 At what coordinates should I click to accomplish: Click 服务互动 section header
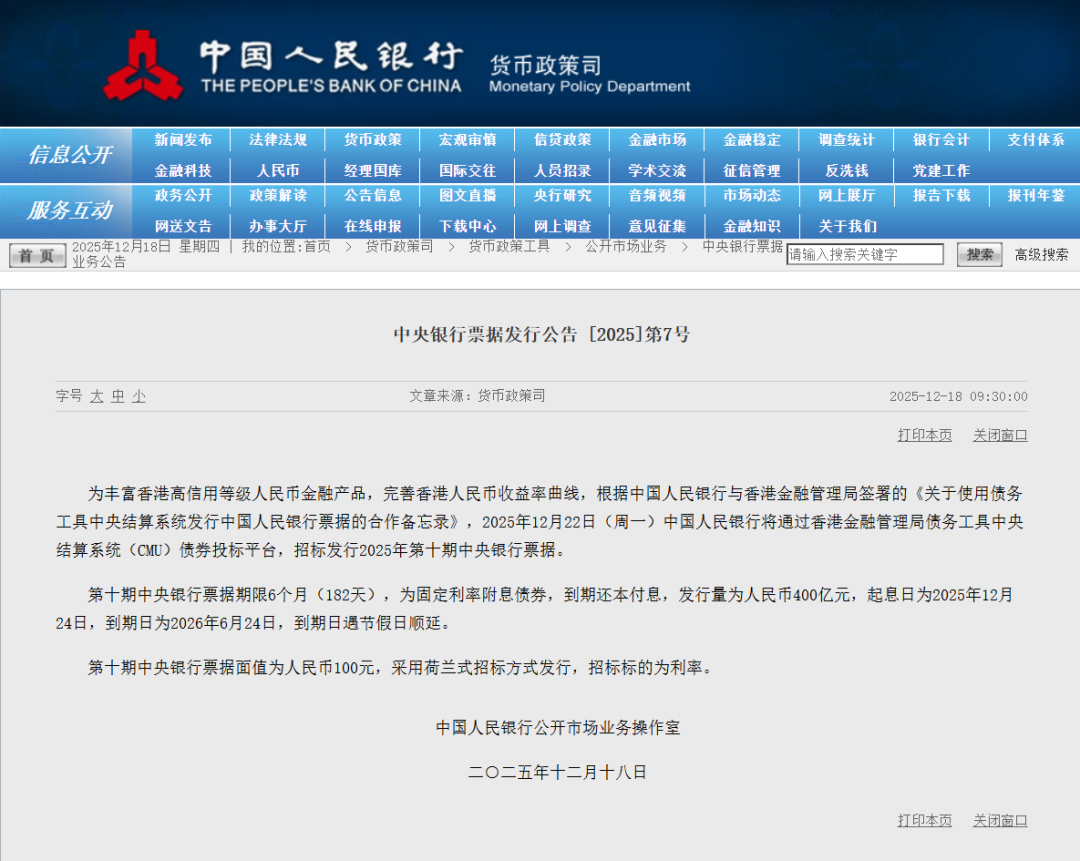pos(68,211)
